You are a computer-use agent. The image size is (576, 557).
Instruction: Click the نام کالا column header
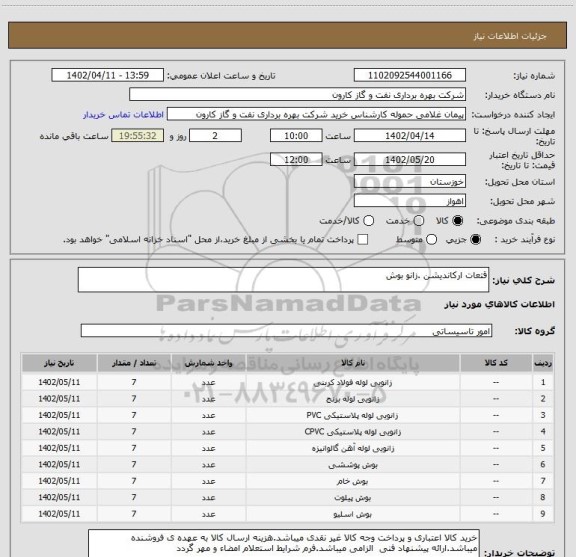(x=353, y=363)
